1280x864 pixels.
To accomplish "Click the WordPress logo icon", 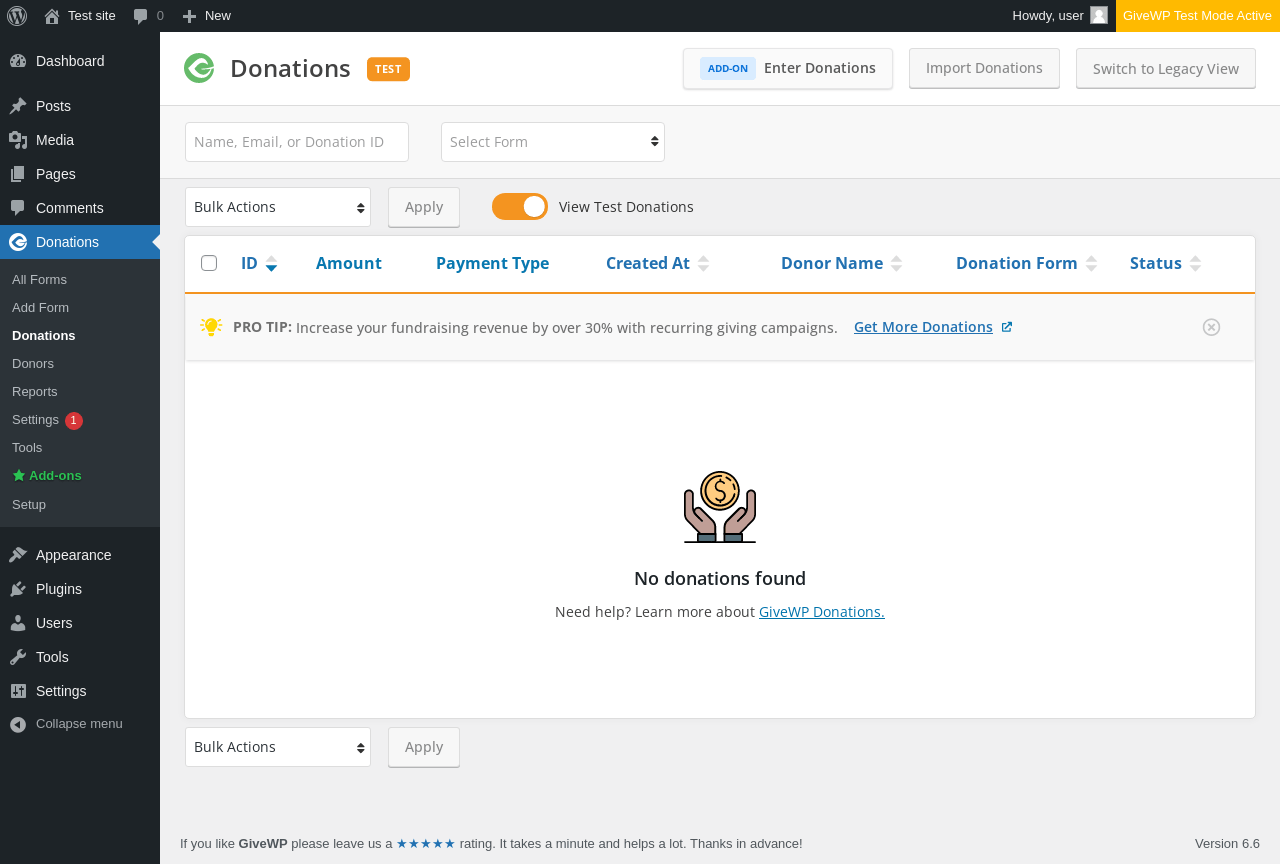I will click(16, 16).
